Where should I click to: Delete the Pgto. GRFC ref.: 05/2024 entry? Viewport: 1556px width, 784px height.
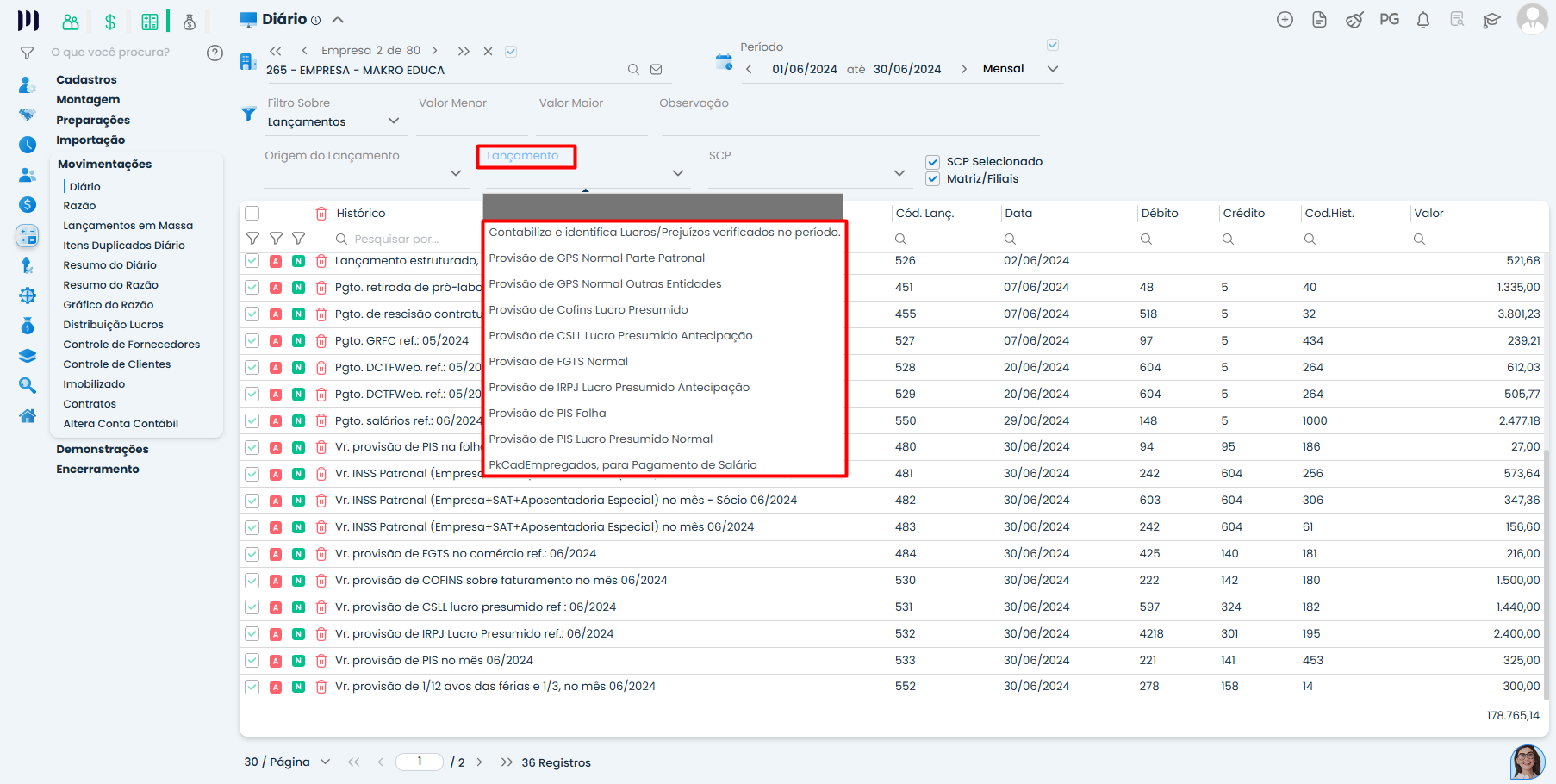(321, 341)
